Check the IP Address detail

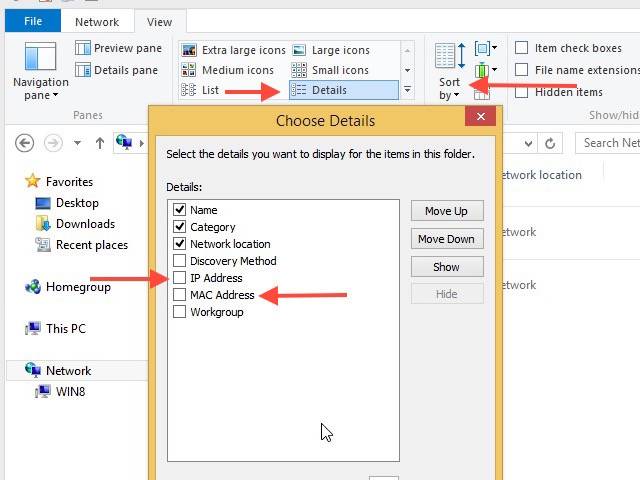(x=180, y=278)
